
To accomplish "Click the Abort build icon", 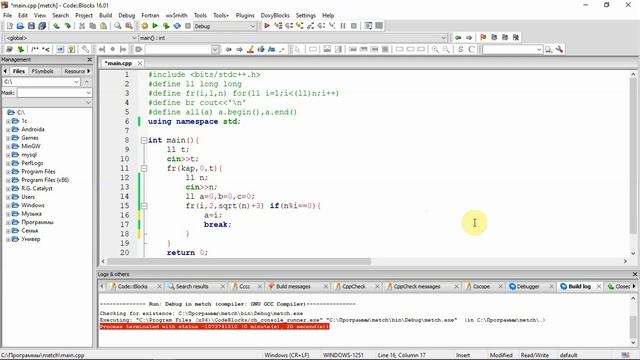I will coord(188,26).
